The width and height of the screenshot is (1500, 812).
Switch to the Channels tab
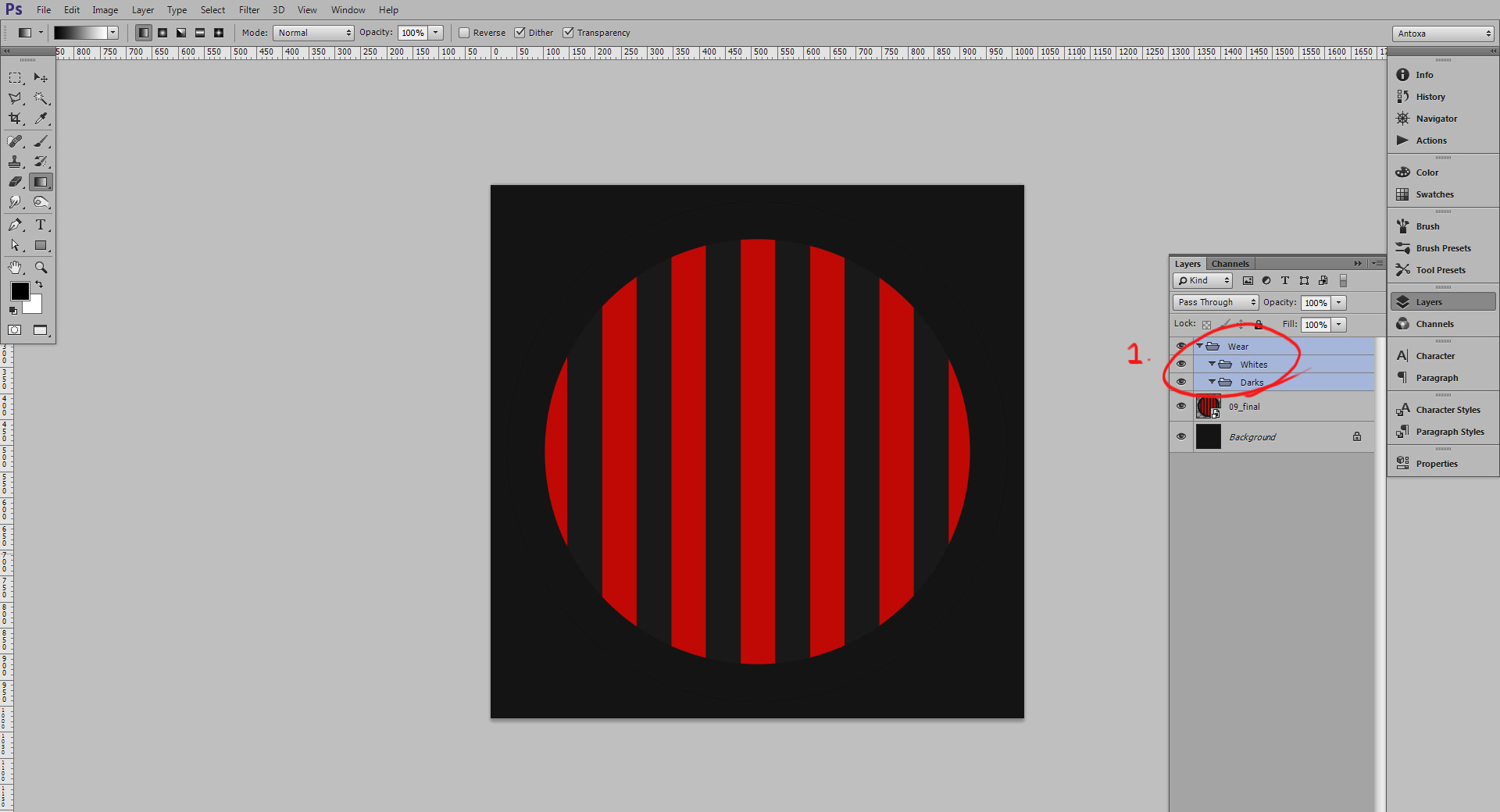tap(1230, 264)
